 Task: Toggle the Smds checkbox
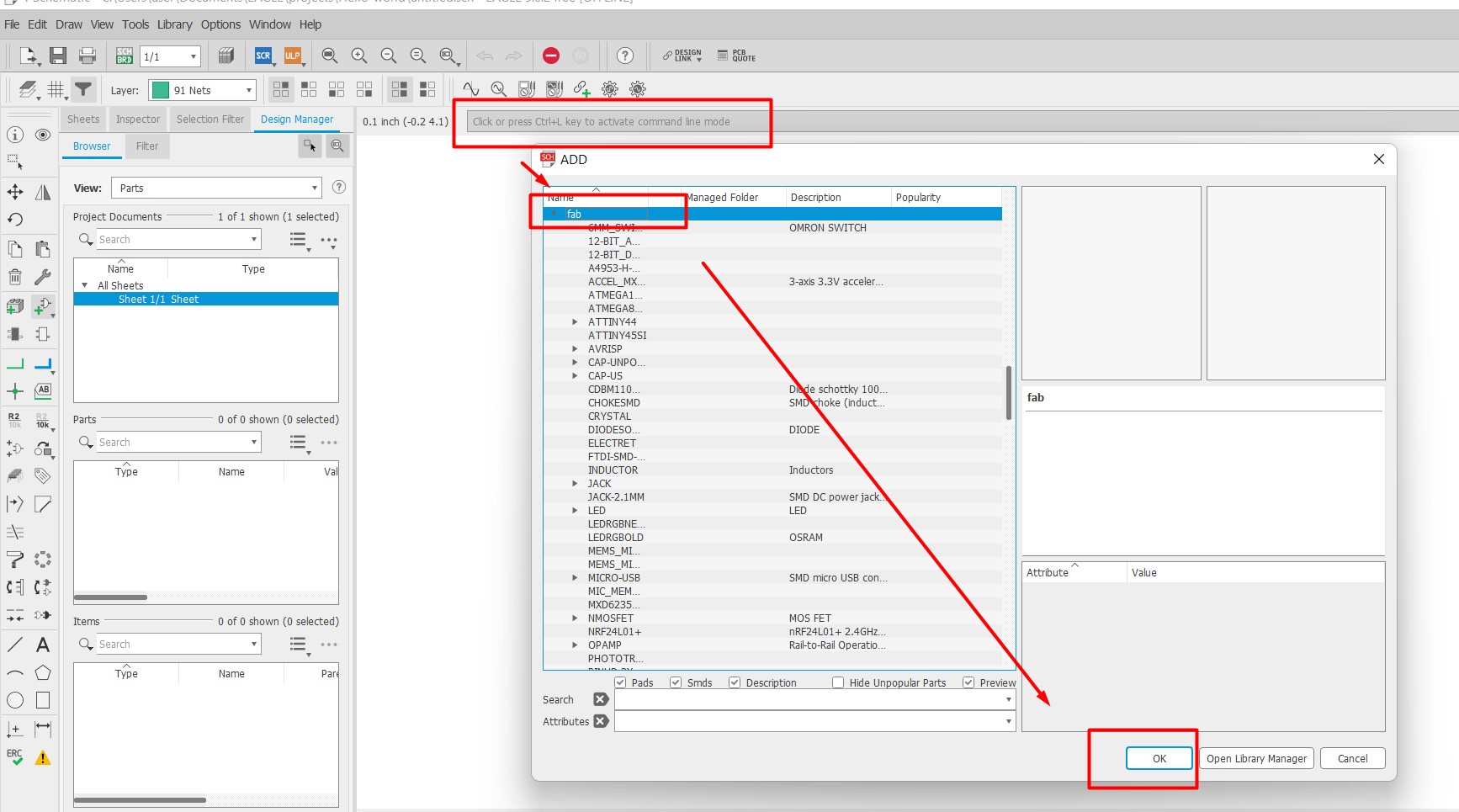[x=676, y=682]
